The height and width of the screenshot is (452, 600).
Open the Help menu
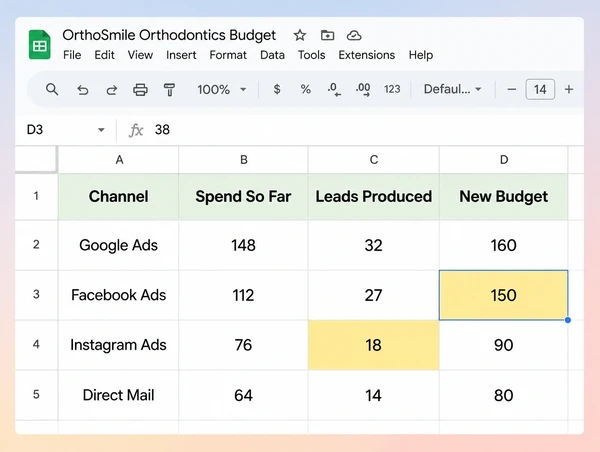pyautogui.click(x=421, y=55)
